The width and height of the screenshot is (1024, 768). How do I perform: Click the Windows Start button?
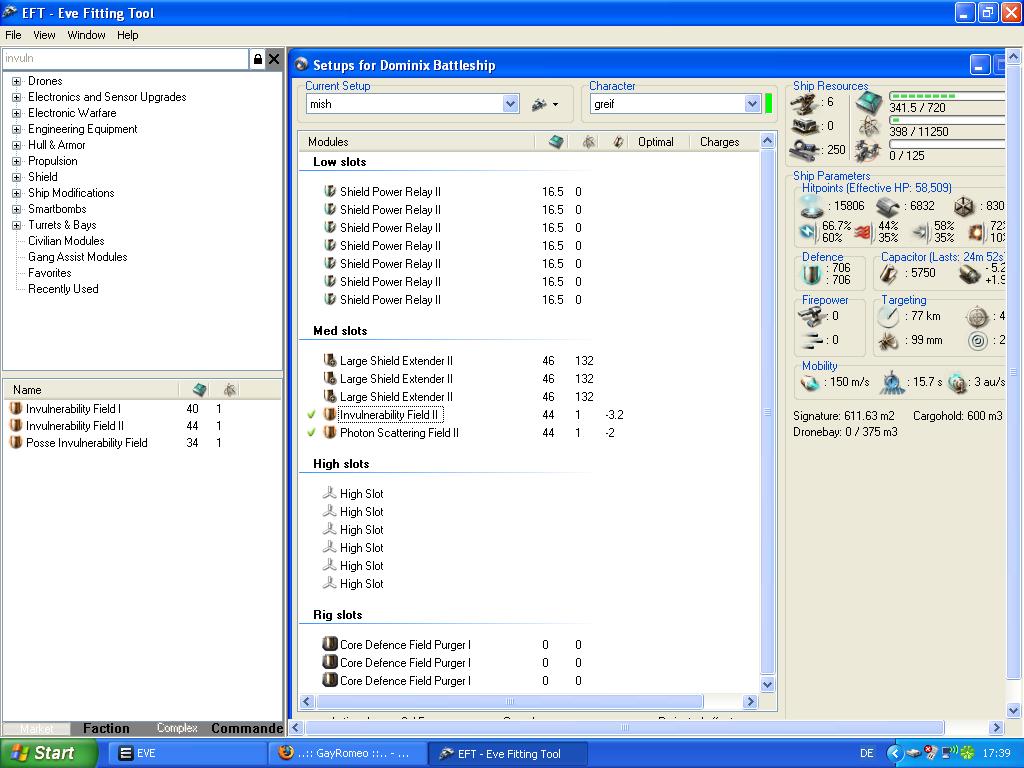coord(48,753)
